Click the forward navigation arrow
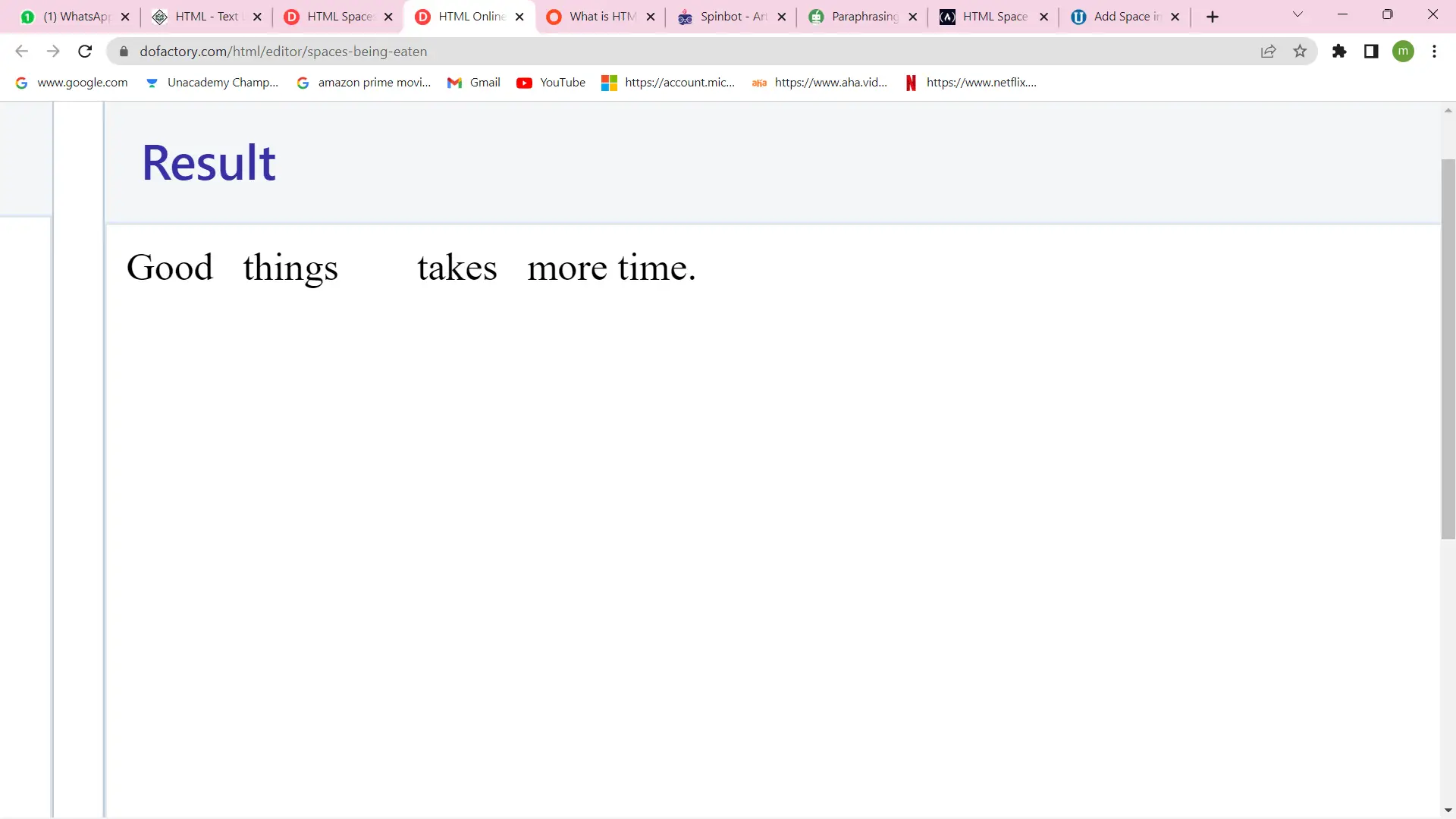Image resolution: width=1456 pixels, height=819 pixels. click(x=53, y=51)
